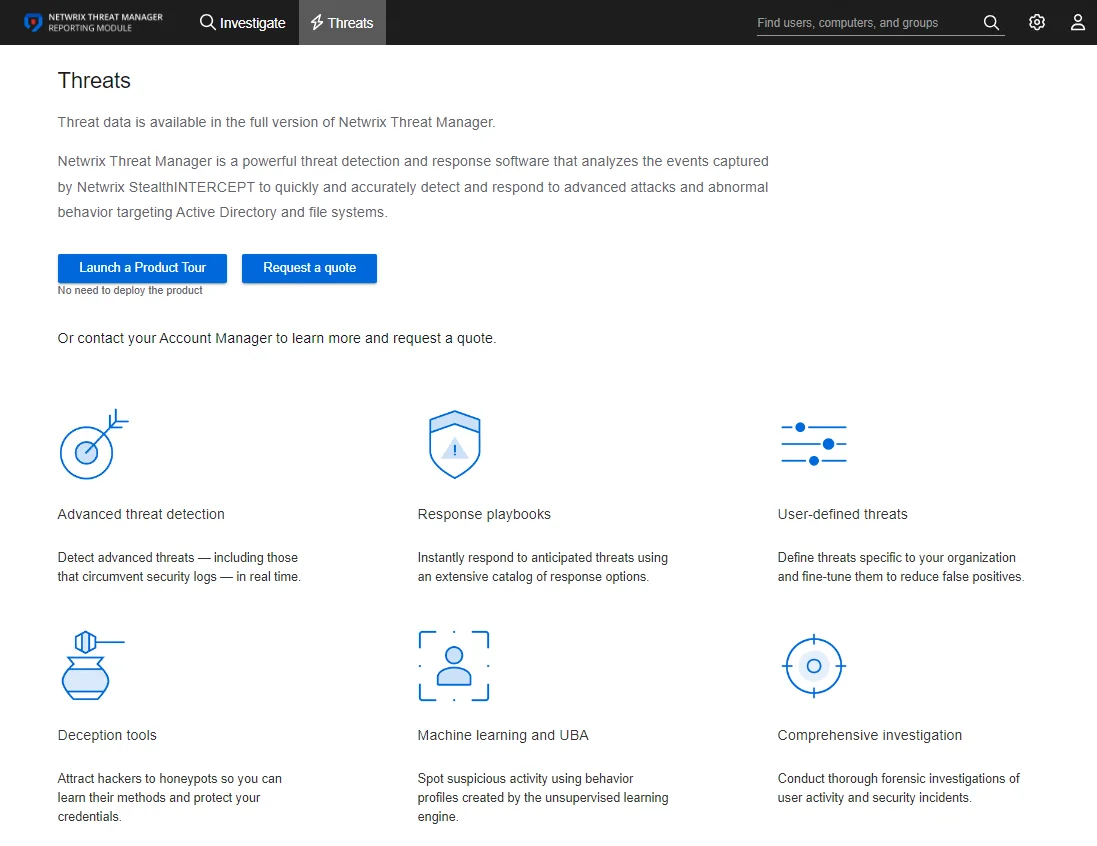The width and height of the screenshot is (1097, 846).
Task: Click 'Instantly respond to anticipated threats' description
Action: 543,567
